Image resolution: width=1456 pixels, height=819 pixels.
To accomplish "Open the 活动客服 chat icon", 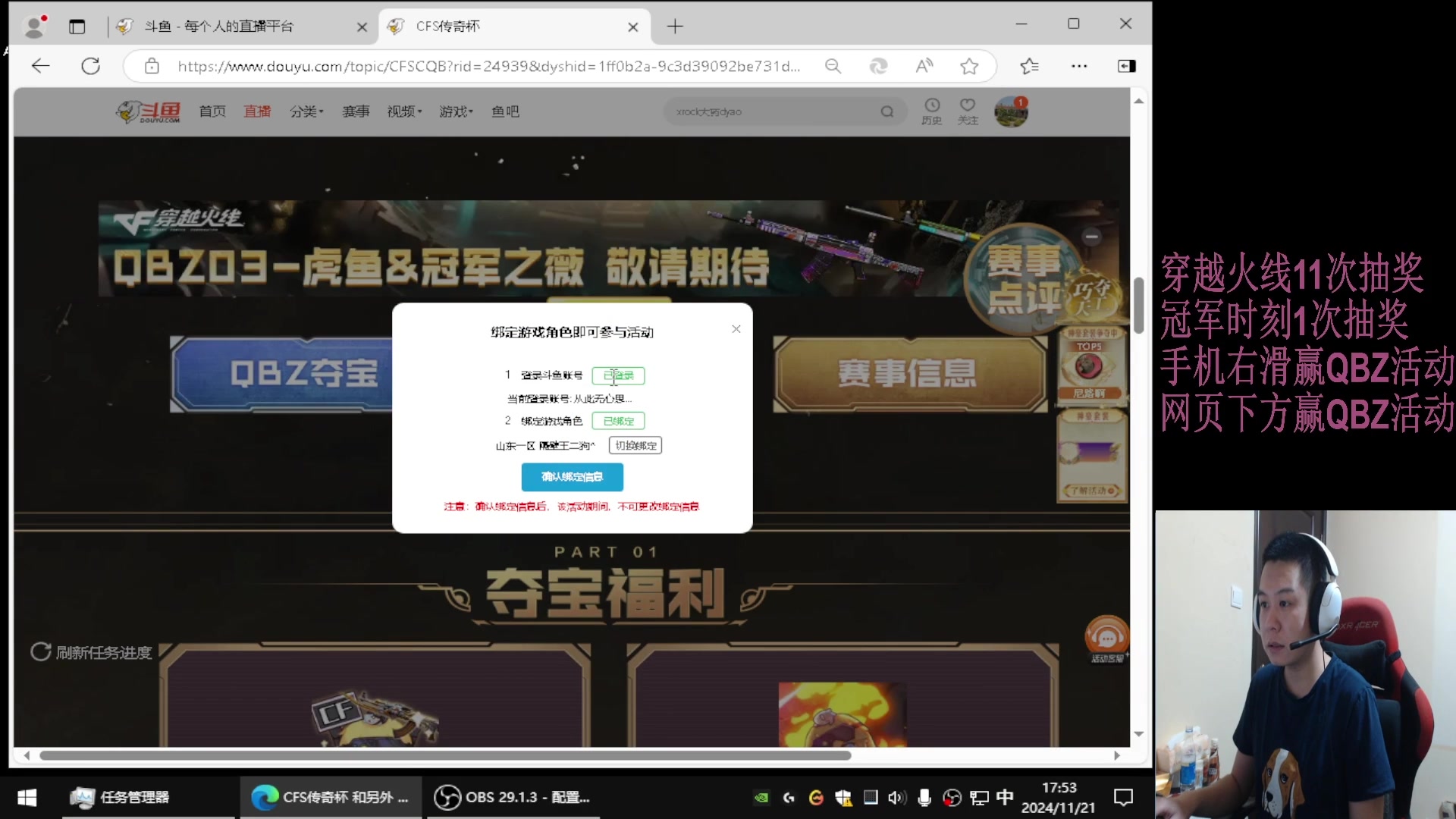I will pos(1107,639).
